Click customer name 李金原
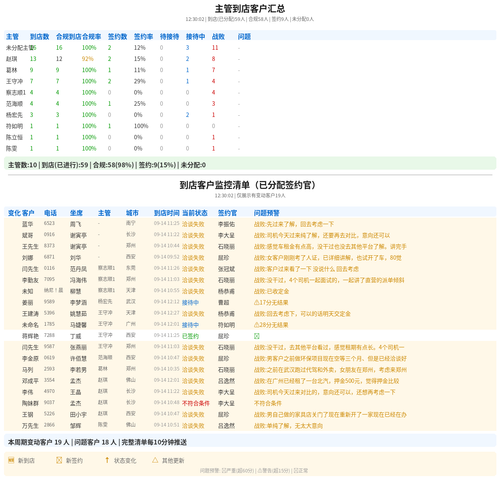The image size is (500, 493). [x=30, y=358]
